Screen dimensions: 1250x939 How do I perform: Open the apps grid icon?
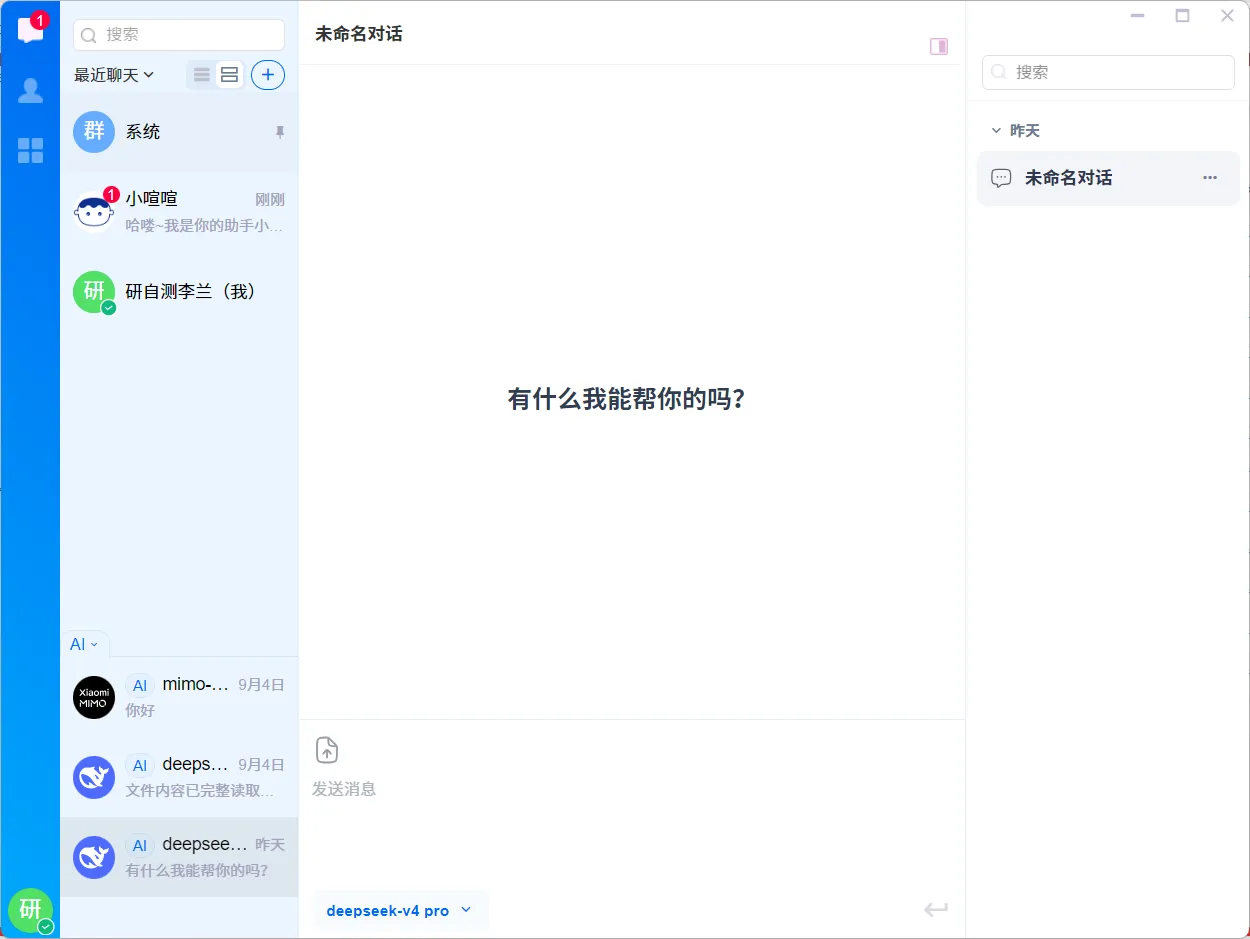[31, 151]
